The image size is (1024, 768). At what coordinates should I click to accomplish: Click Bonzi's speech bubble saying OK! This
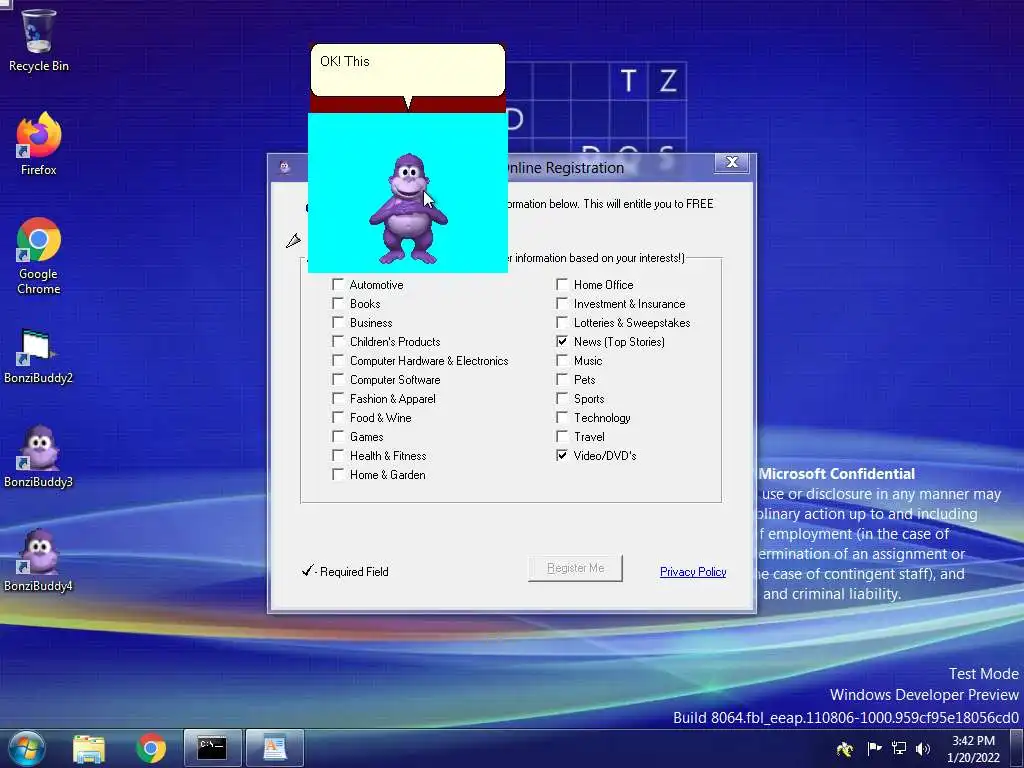click(408, 70)
